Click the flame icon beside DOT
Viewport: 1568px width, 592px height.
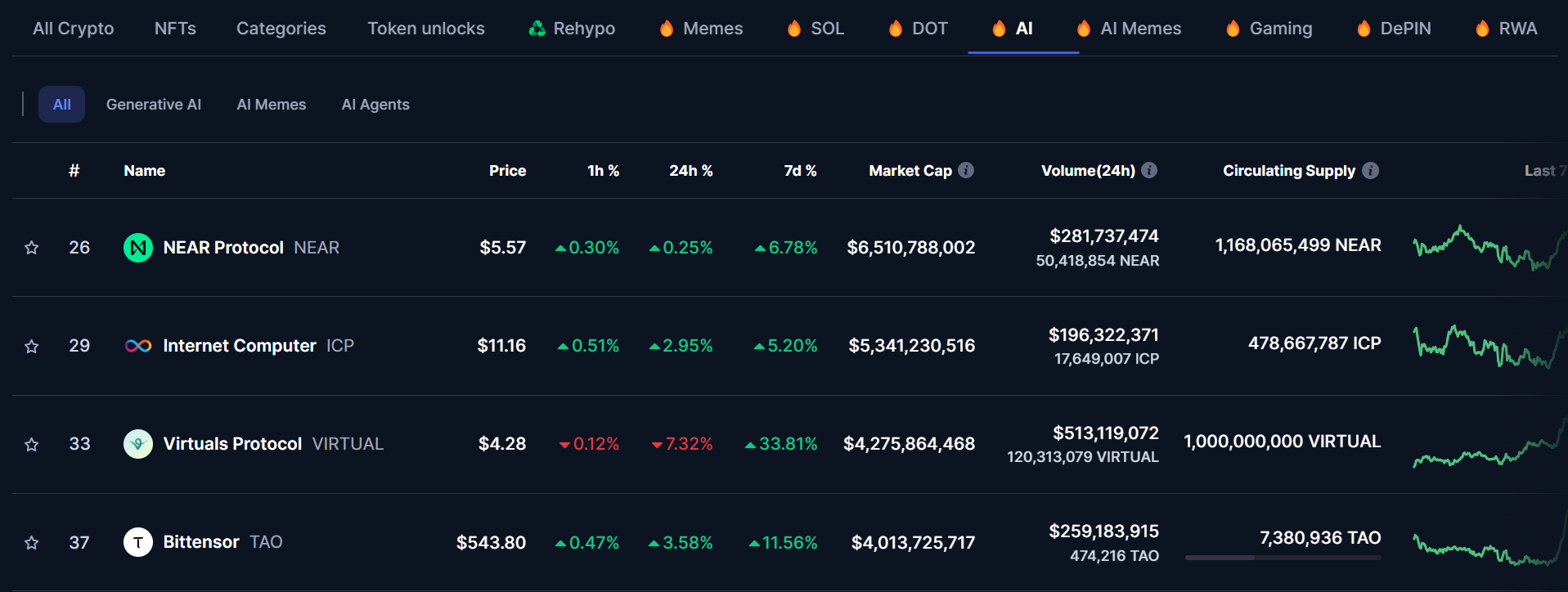click(896, 29)
